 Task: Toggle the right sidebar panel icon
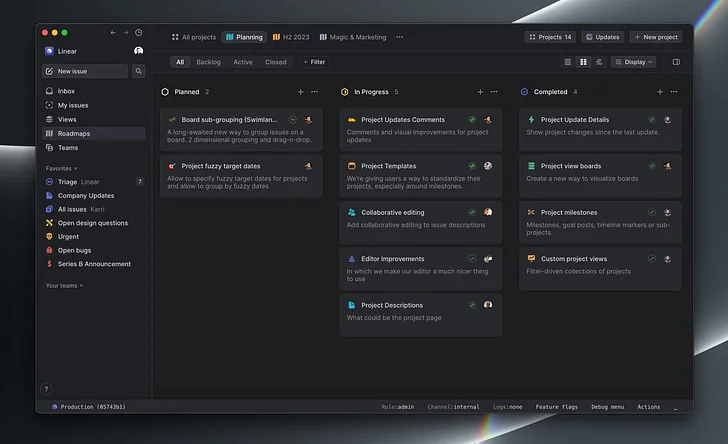click(x=676, y=62)
